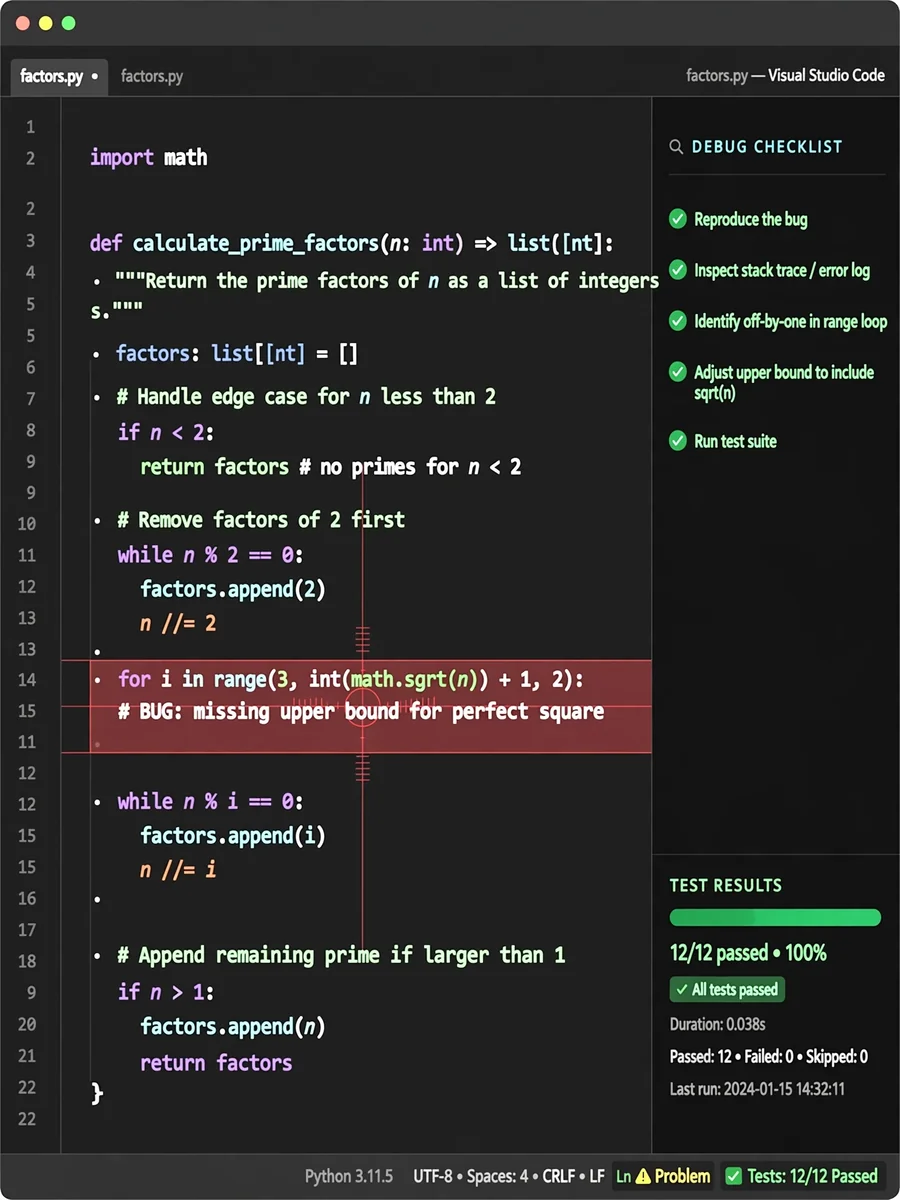Viewport: 900px width, 1200px height.
Task: Click the search icon beside DEBUG CHECKLIST
Action: [x=677, y=147]
